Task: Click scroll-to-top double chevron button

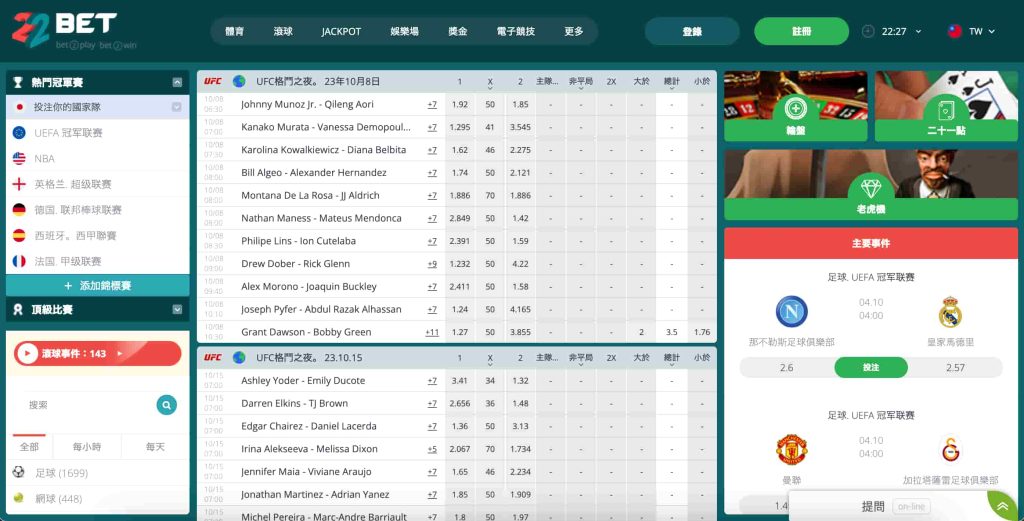Action: pyautogui.click(x=1002, y=507)
